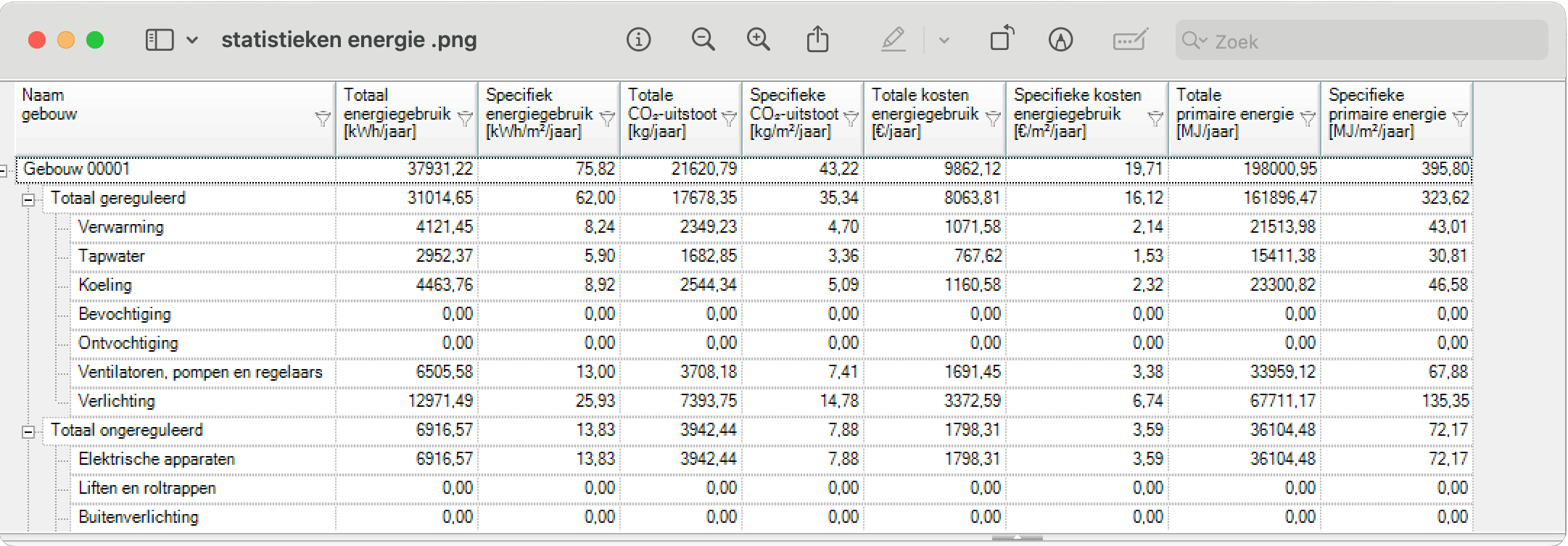Sort by Specifieke primaire energie header
Viewport: 1568px width, 546px height.
(x=1397, y=118)
